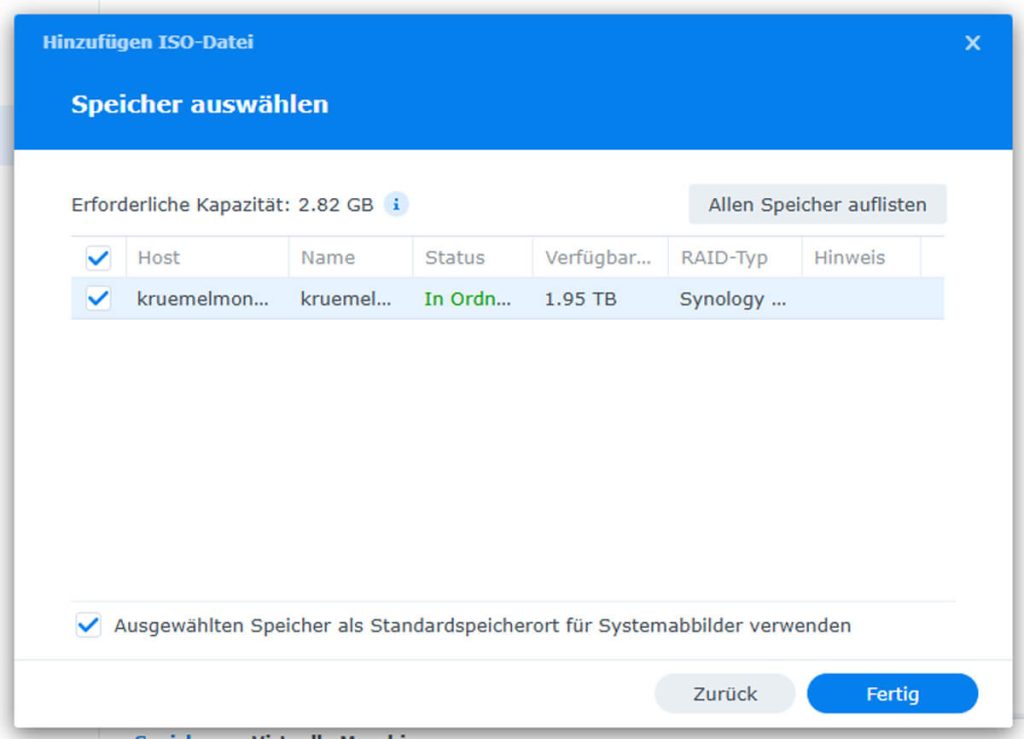Confirm with the Fertig button
The height and width of the screenshot is (739, 1024).
(x=892, y=694)
